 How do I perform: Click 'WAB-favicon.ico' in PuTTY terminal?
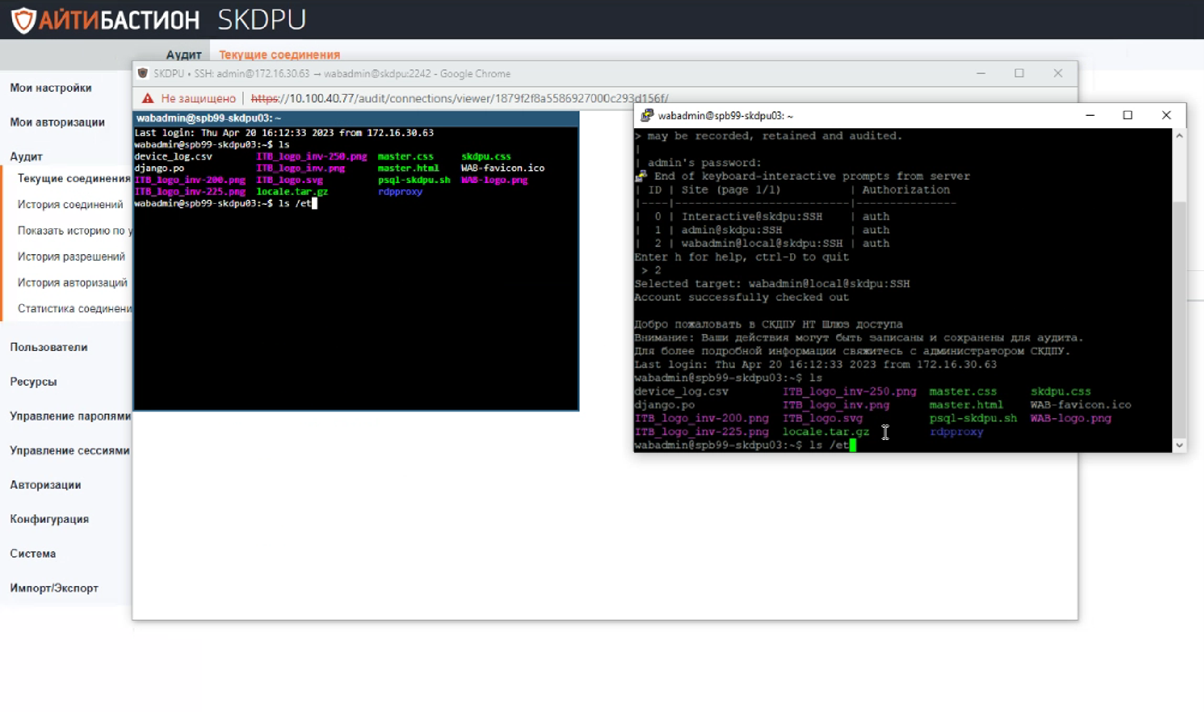(1081, 405)
